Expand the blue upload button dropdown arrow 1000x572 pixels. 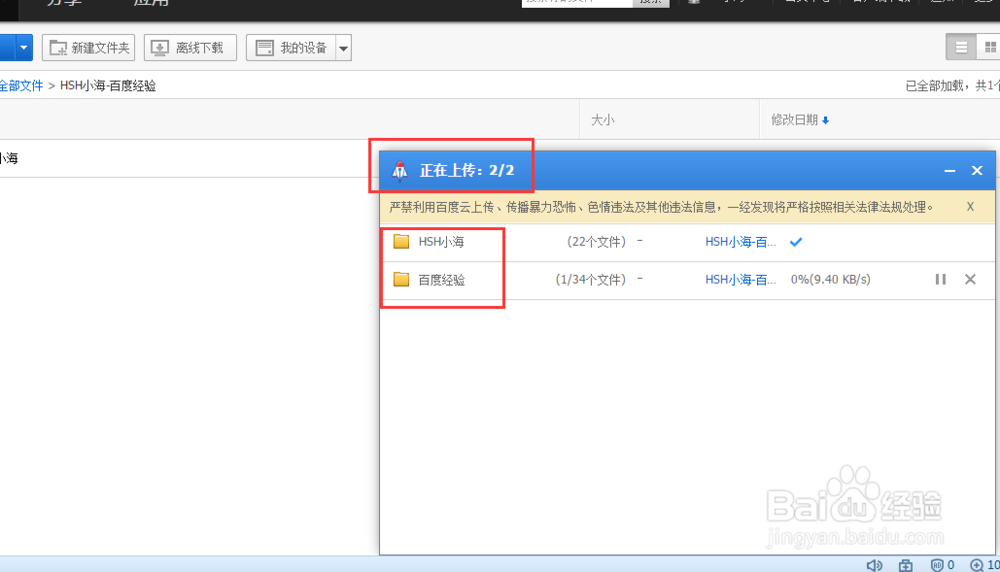(x=24, y=48)
